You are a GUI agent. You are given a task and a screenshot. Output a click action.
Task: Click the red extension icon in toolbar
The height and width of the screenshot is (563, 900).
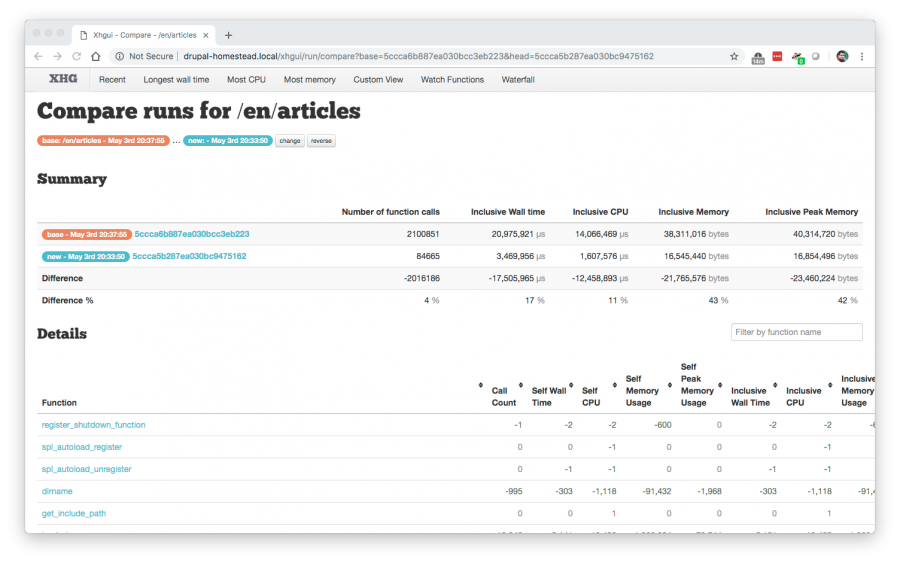777,56
